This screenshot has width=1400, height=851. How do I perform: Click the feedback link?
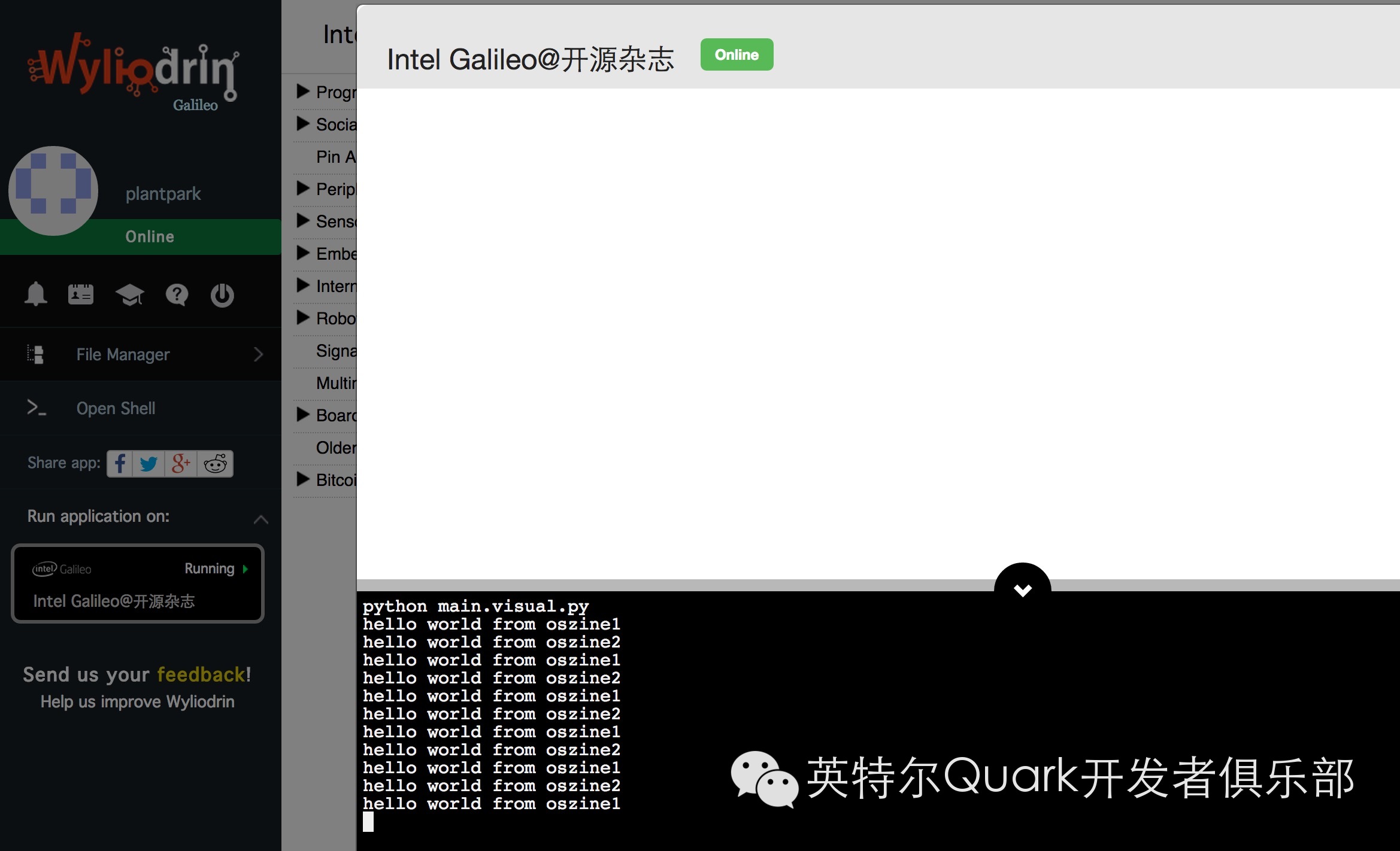pyautogui.click(x=201, y=674)
